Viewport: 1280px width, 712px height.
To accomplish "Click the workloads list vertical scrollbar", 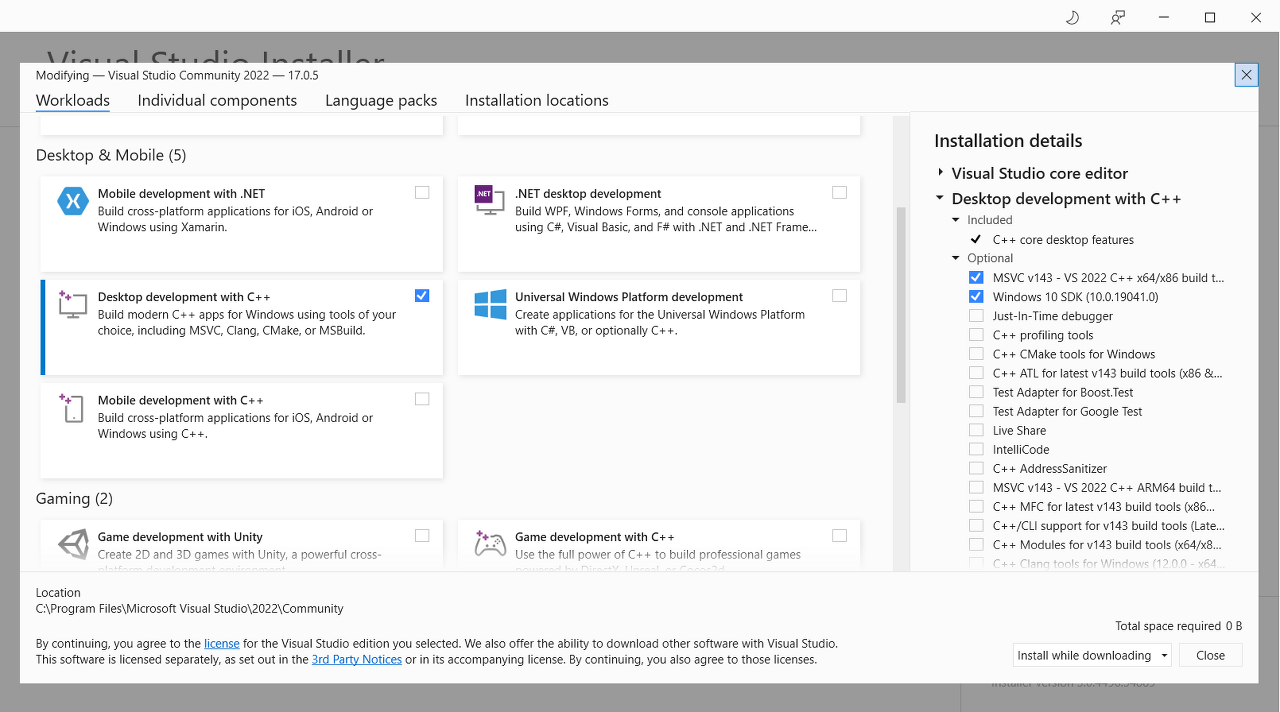I will click(901, 305).
